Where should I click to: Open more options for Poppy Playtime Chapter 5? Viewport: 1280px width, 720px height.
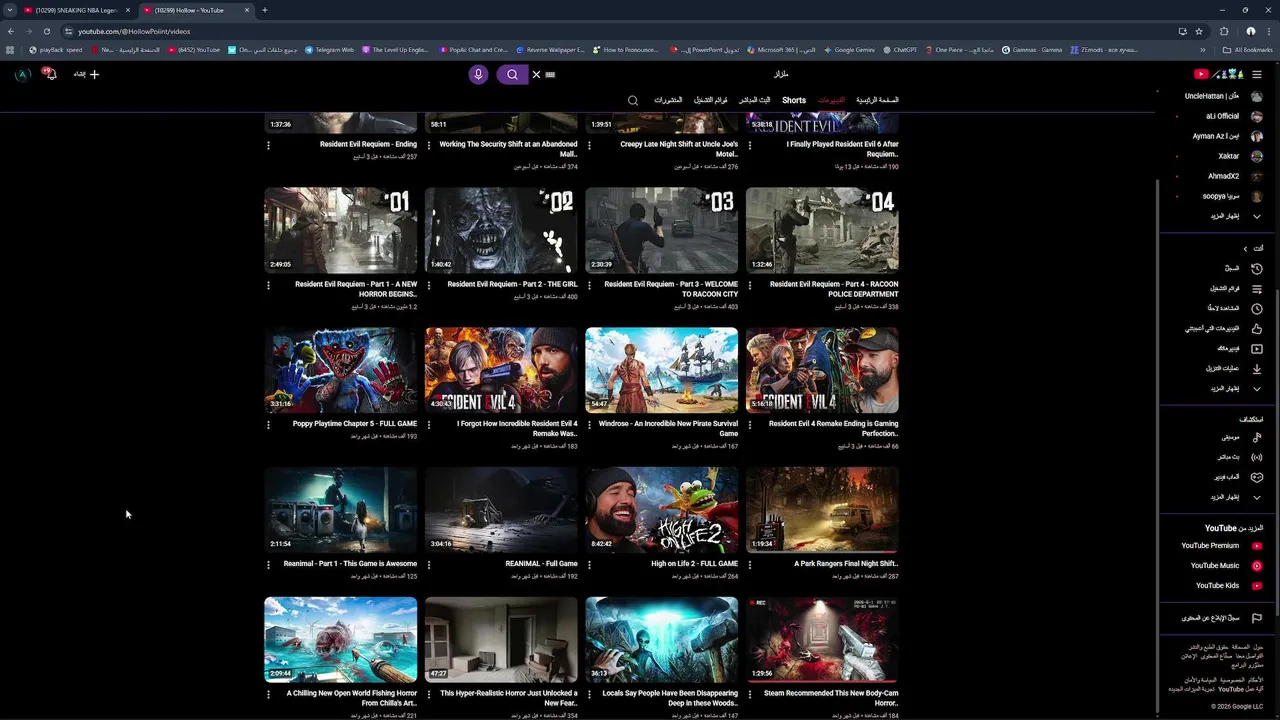coord(268,425)
